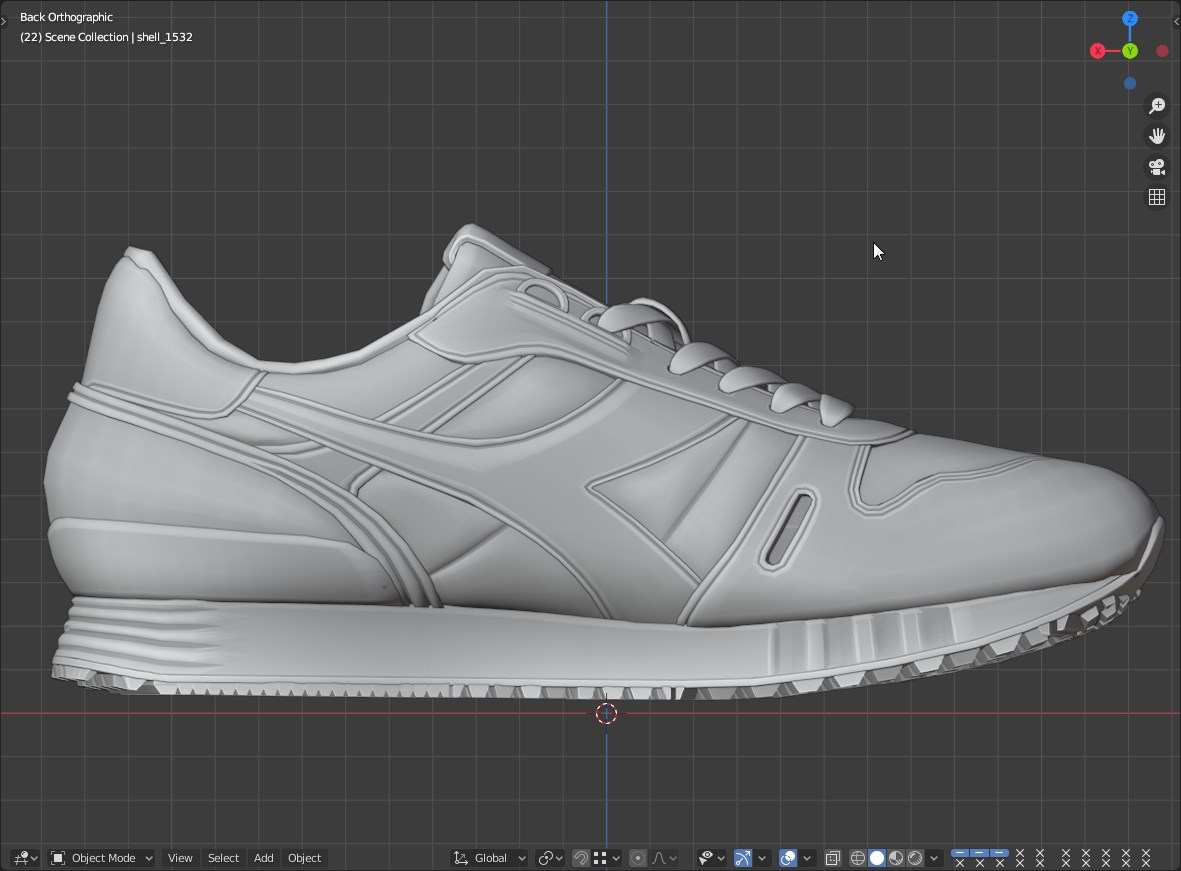
Task: Select rendered viewport shading mode
Action: (915, 858)
